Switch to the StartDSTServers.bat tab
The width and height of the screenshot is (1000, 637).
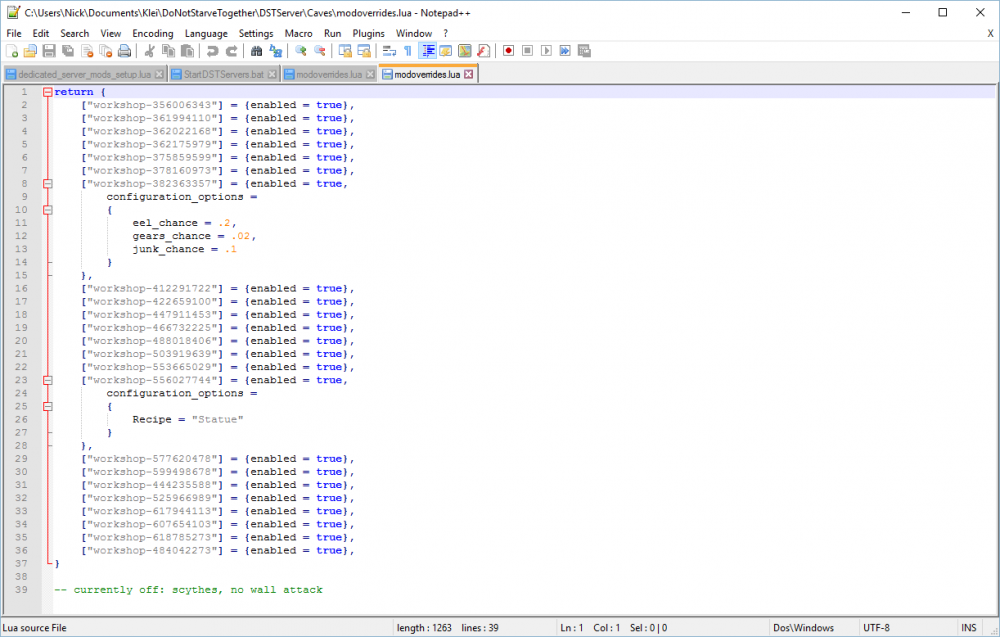(216, 74)
